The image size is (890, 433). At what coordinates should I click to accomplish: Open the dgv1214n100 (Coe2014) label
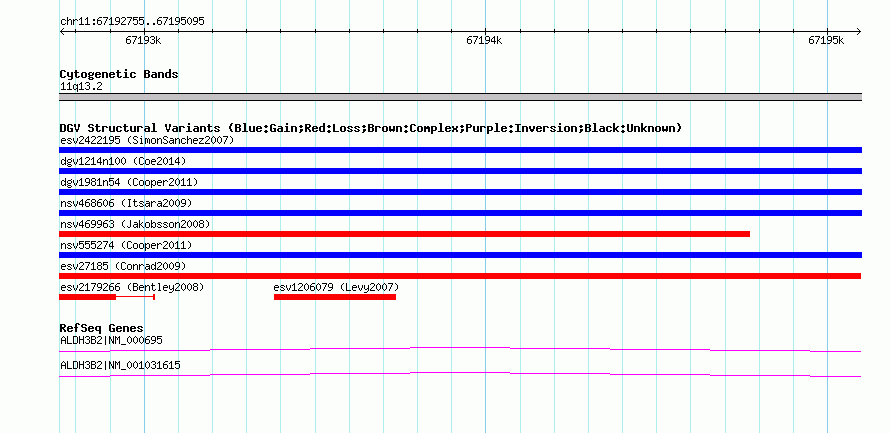point(123,161)
